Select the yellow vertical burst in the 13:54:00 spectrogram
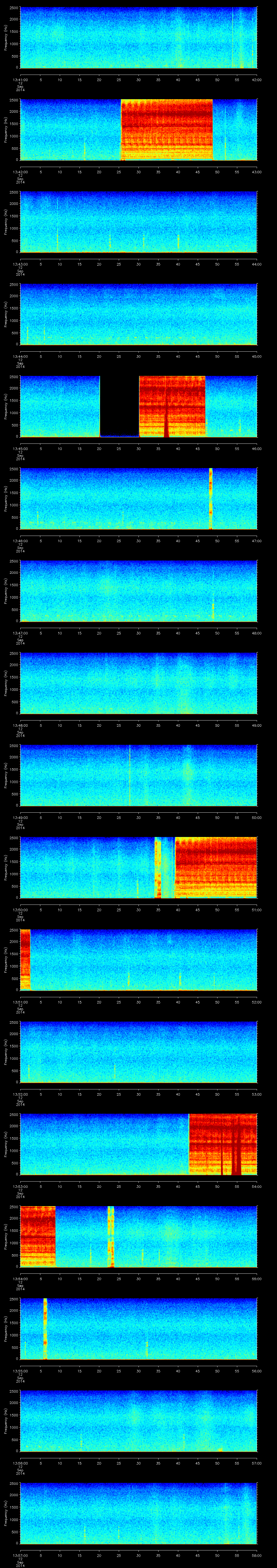Viewport: 277px width, 1568px height. point(111,1236)
